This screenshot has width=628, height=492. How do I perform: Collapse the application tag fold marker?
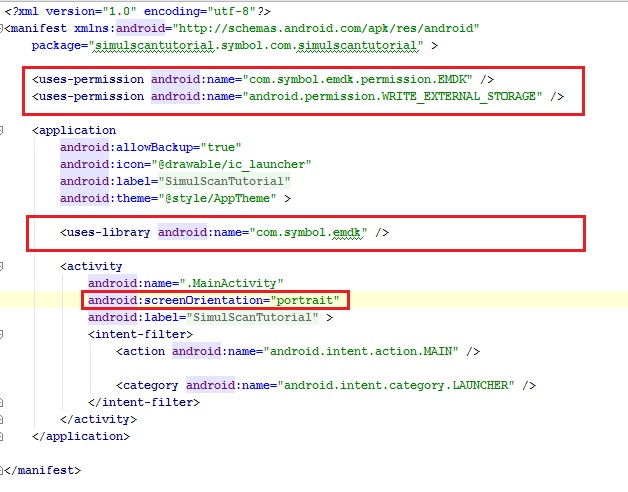[x=4, y=130]
